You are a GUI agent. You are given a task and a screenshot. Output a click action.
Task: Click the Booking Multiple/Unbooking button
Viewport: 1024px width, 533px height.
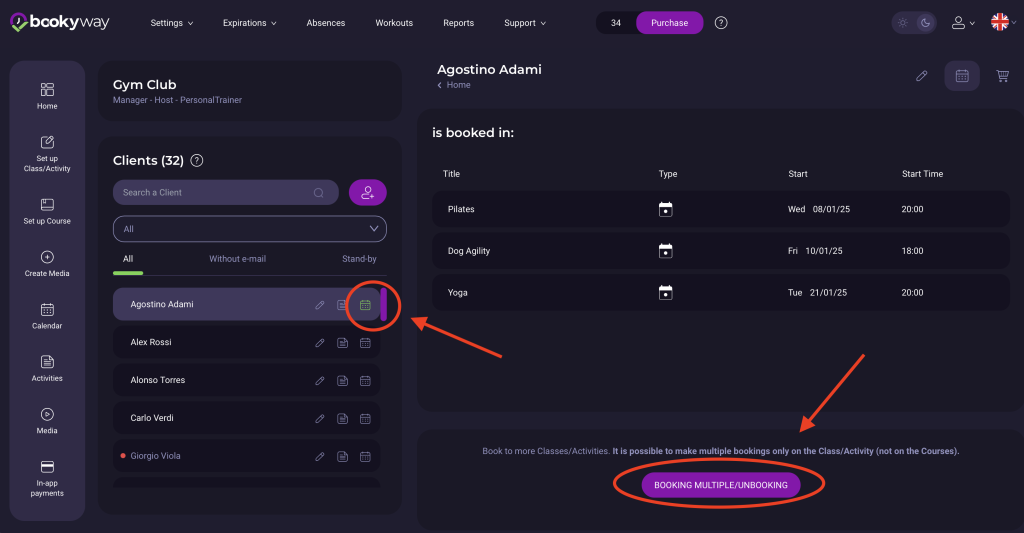tap(720, 485)
